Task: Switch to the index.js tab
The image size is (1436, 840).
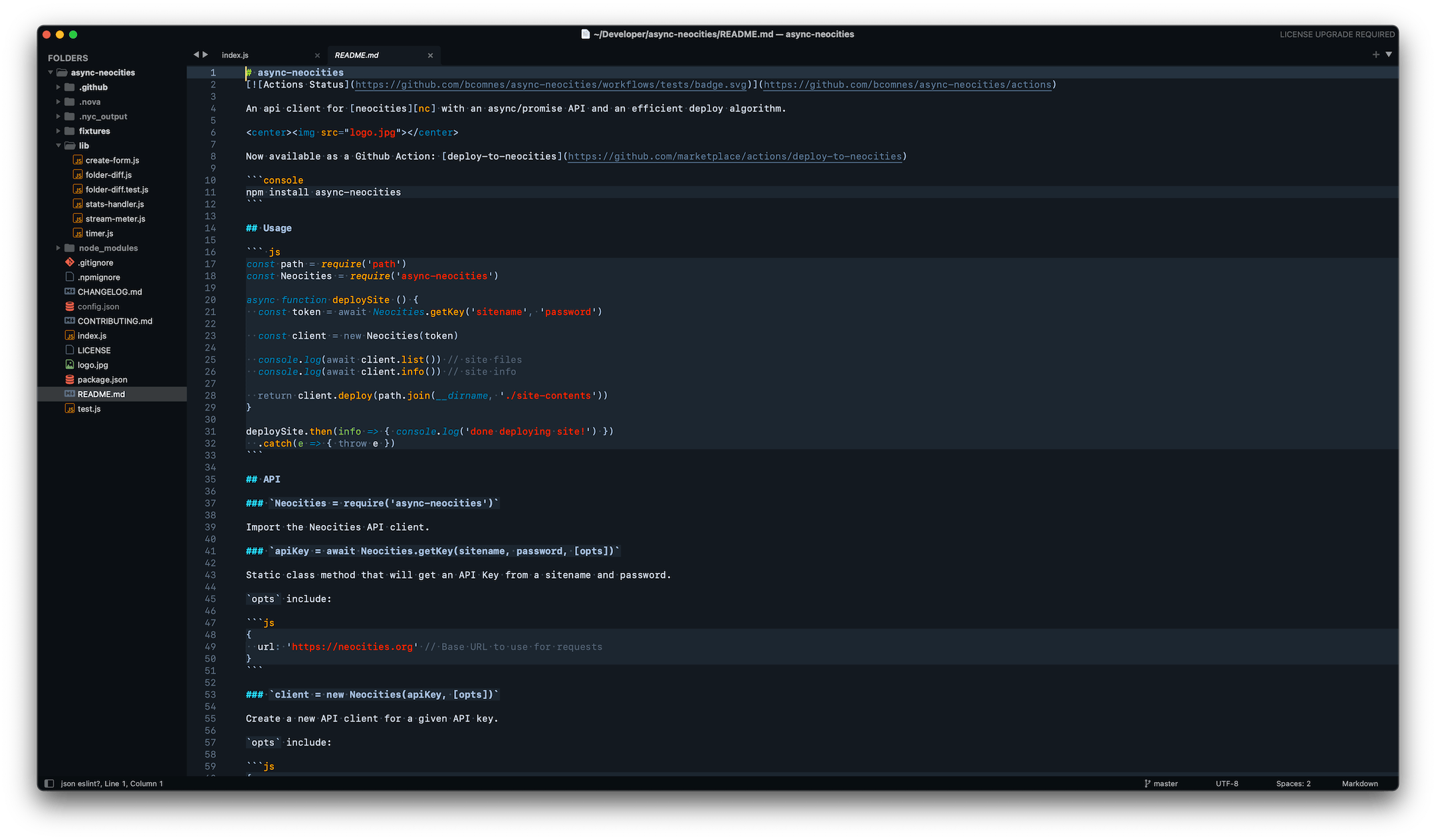Action: [235, 55]
